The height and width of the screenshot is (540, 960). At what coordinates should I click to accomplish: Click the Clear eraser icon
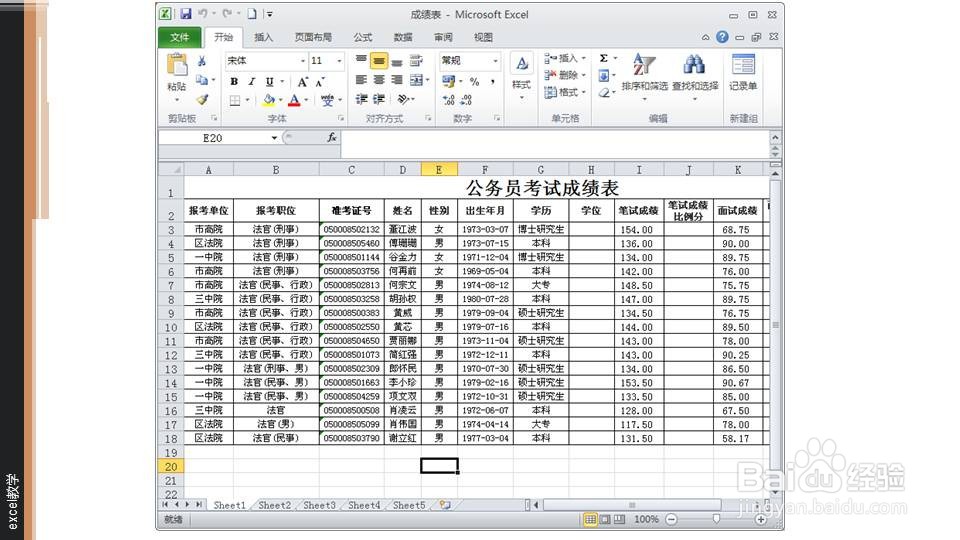(604, 92)
